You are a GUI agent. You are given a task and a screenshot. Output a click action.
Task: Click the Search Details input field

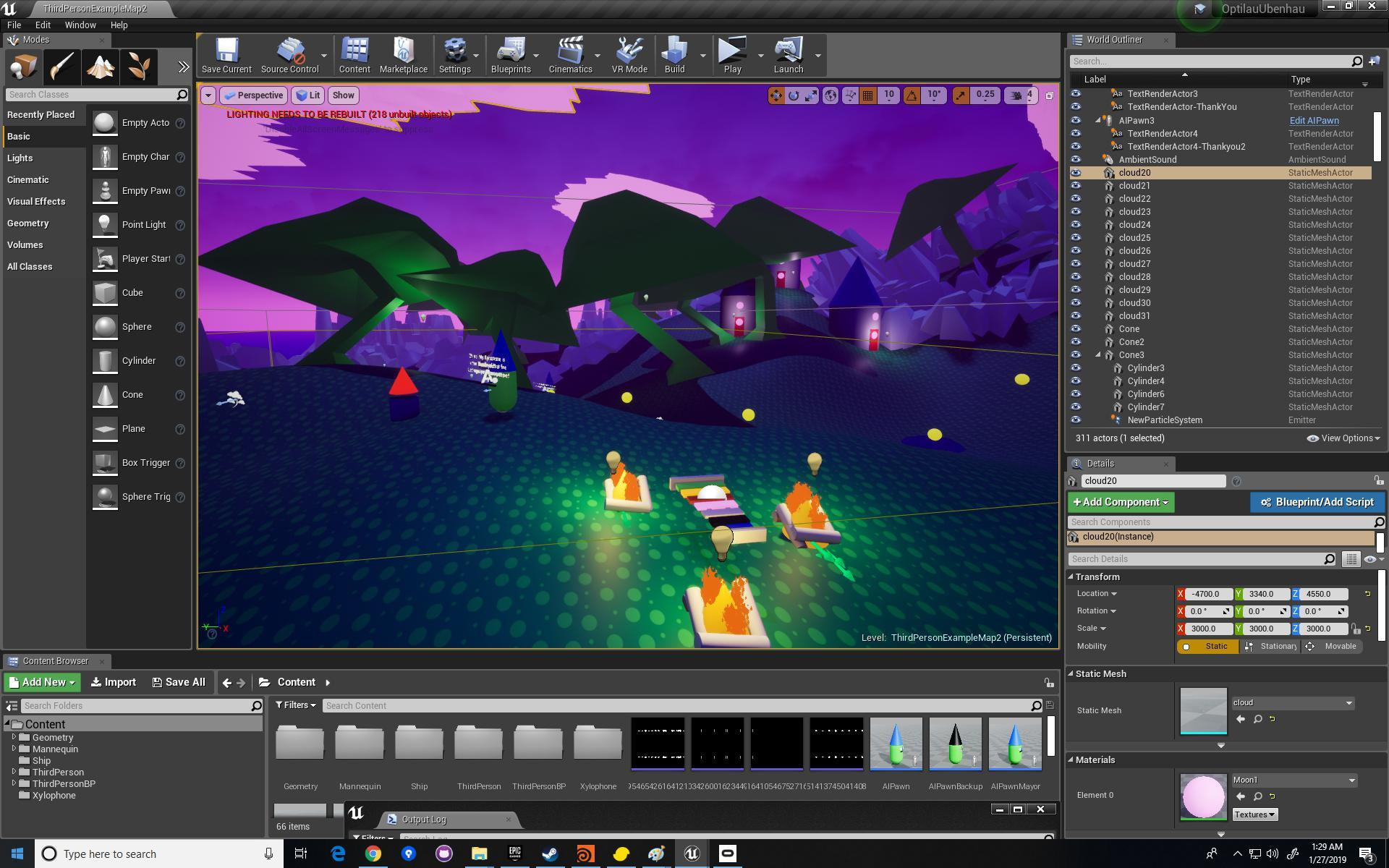pos(1202,559)
